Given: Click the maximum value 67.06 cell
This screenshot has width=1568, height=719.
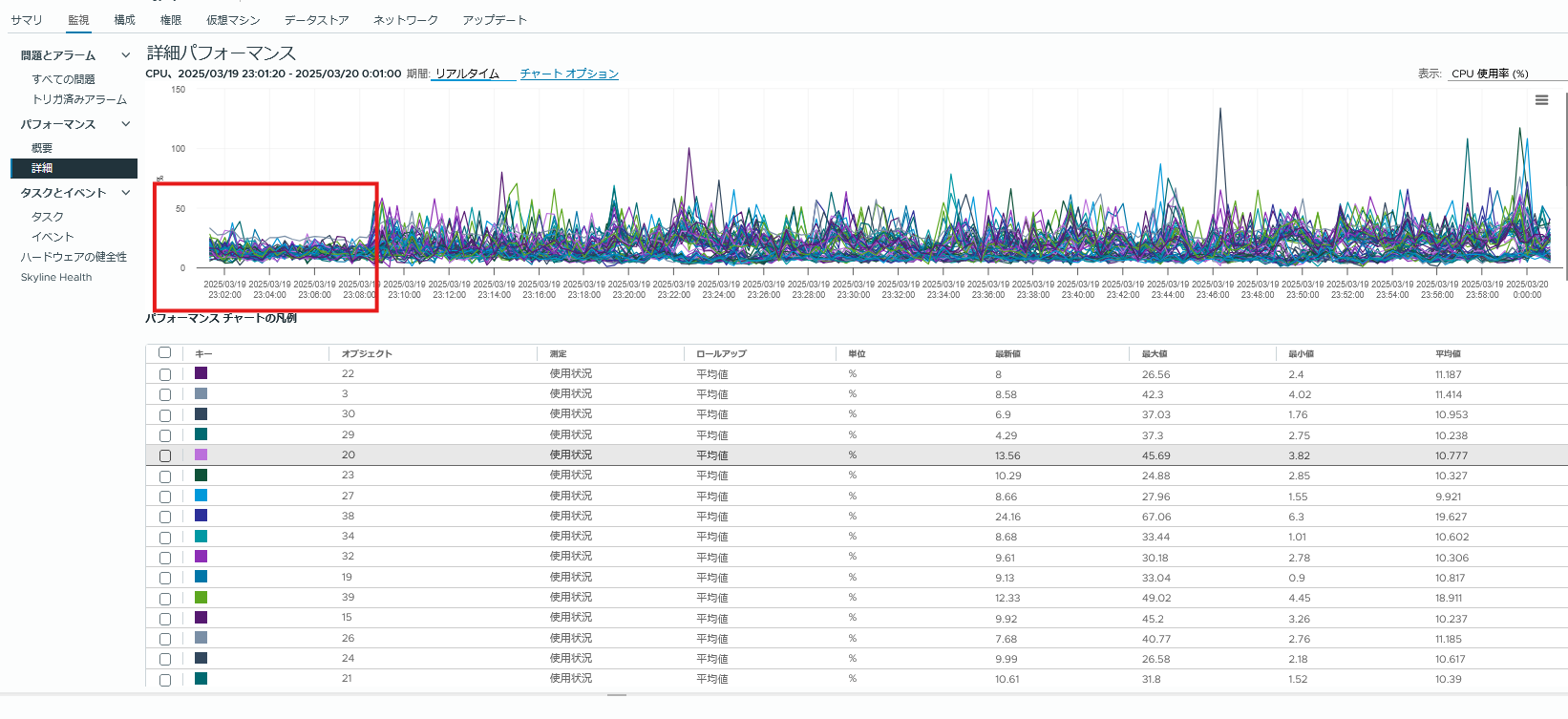Looking at the screenshot, I should tap(1156, 517).
